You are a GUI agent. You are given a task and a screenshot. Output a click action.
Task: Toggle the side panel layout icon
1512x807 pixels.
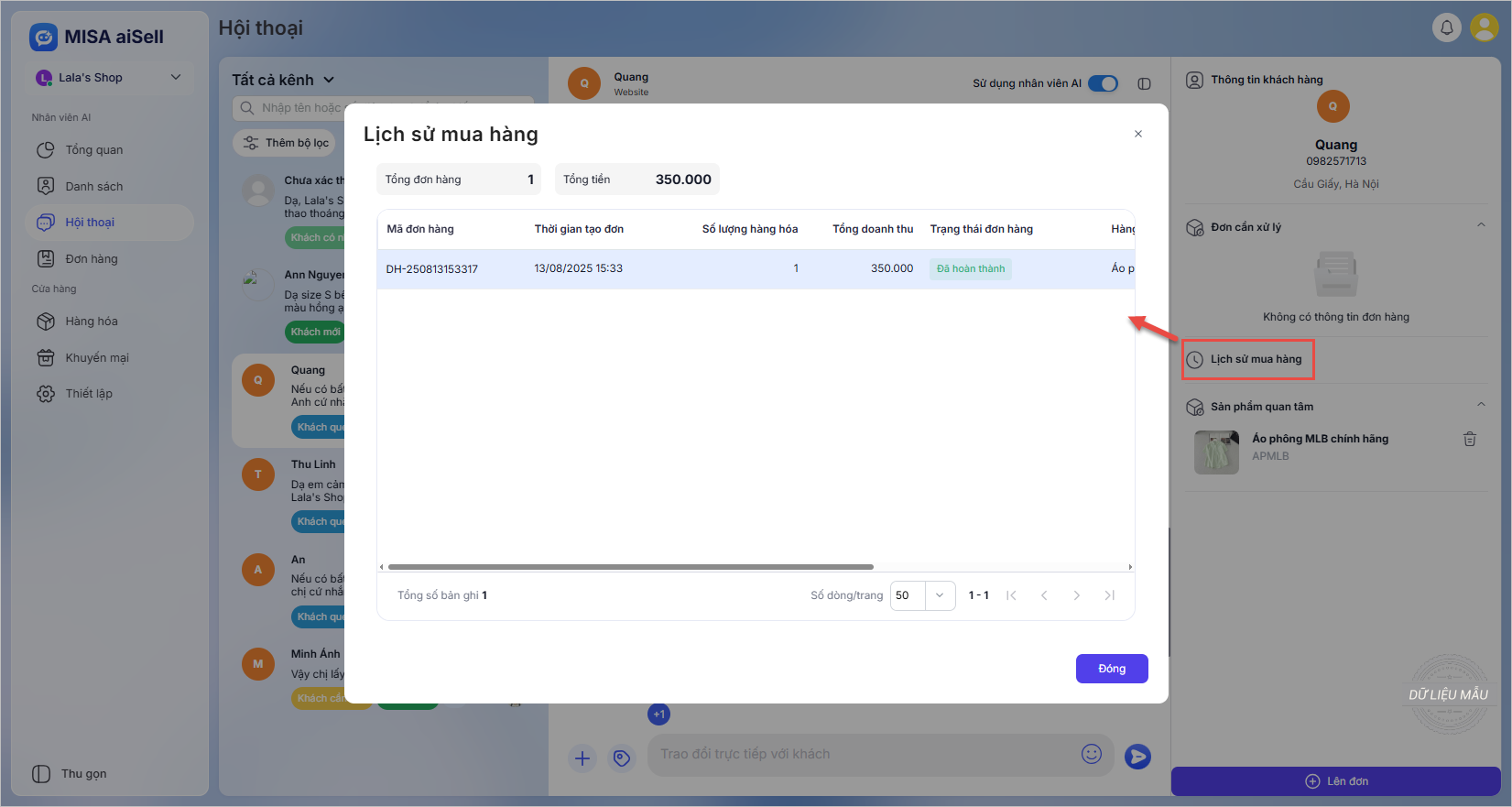1144,83
